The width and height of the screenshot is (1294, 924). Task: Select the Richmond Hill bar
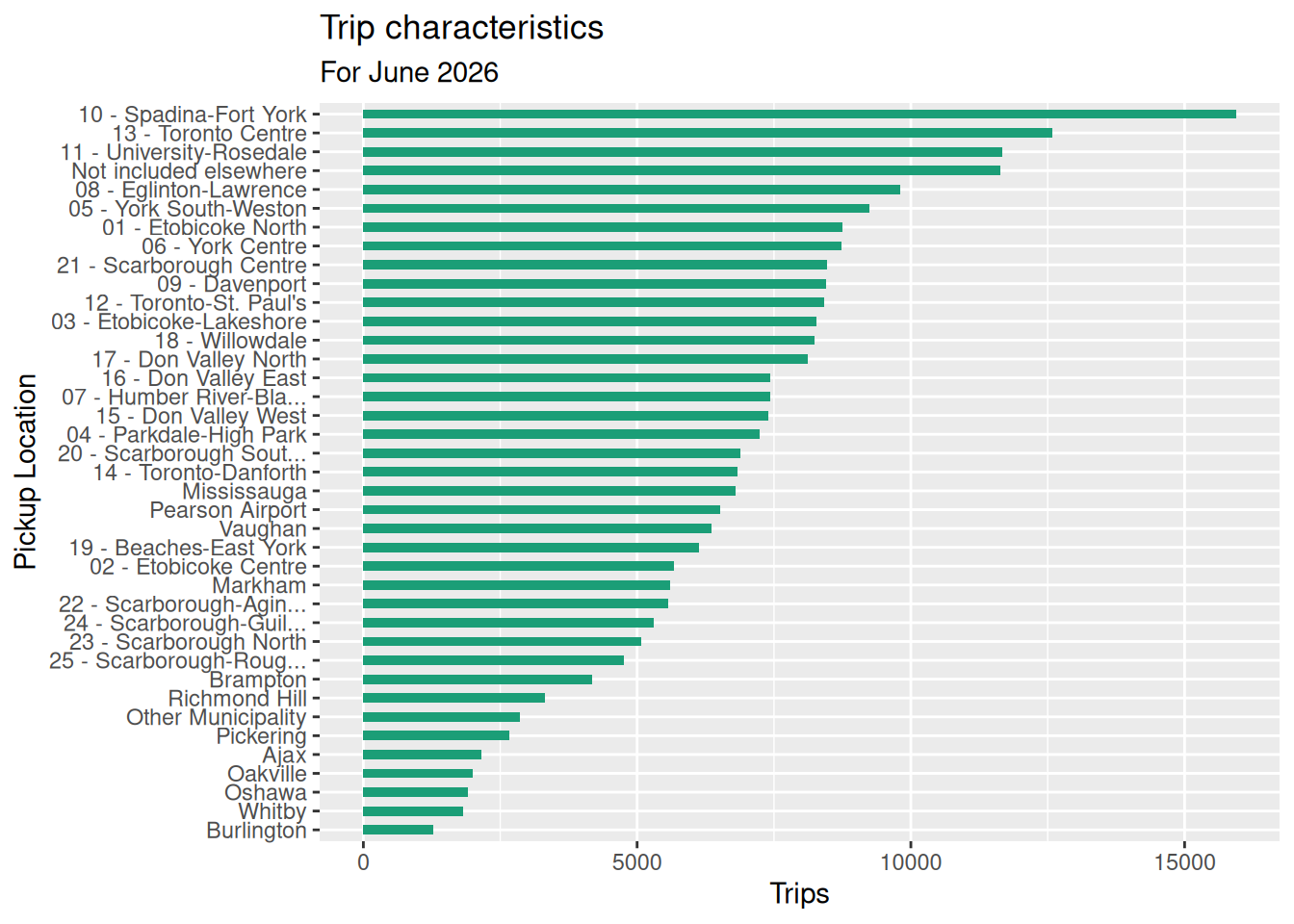click(453, 698)
